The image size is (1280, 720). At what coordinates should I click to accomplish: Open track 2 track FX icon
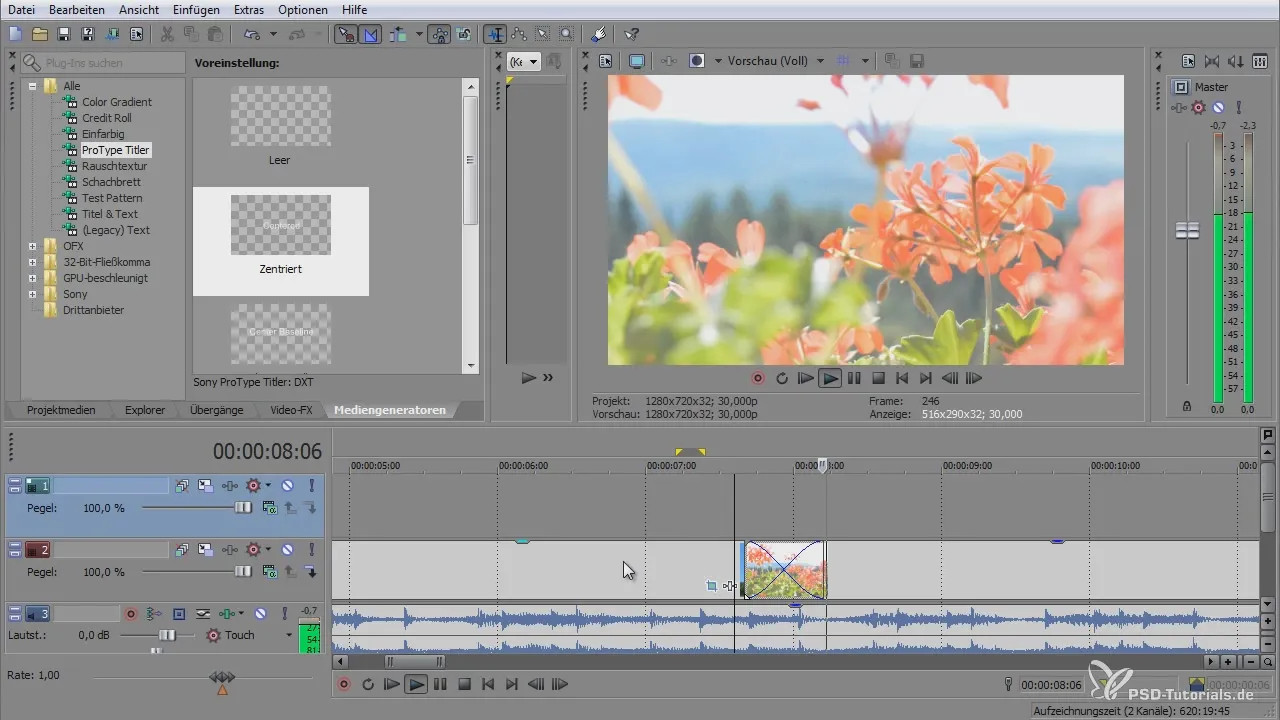(230, 549)
